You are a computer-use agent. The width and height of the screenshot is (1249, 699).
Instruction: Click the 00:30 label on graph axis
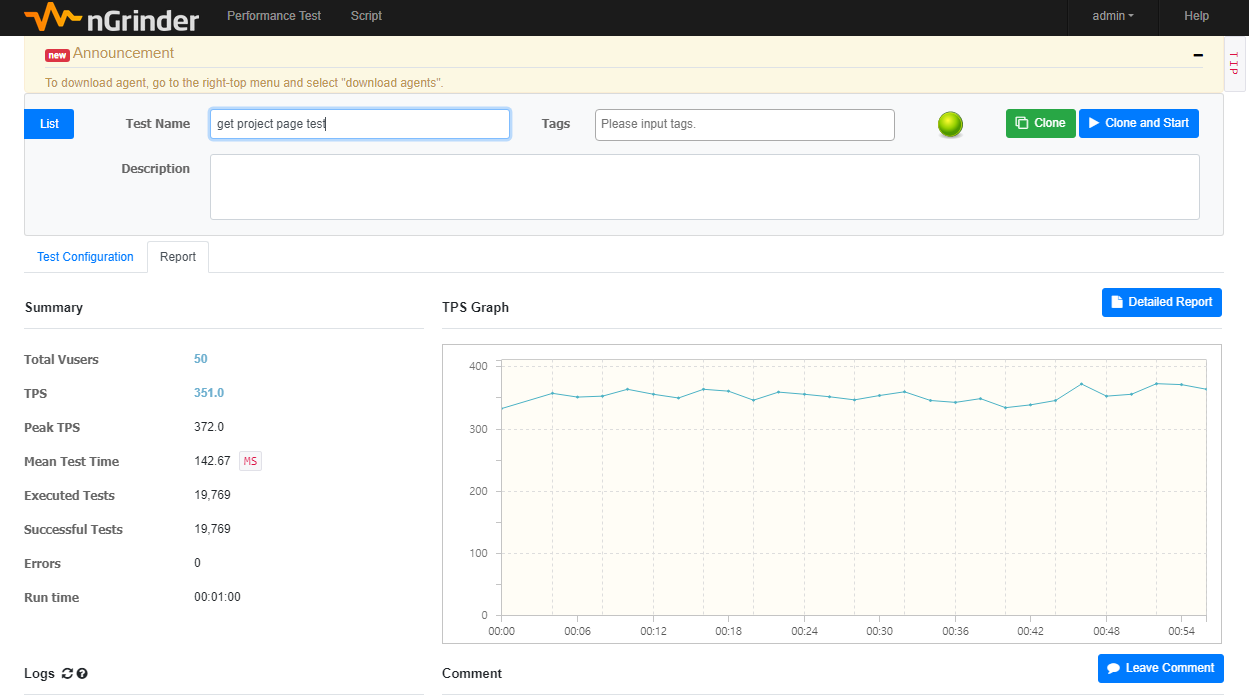point(879,632)
